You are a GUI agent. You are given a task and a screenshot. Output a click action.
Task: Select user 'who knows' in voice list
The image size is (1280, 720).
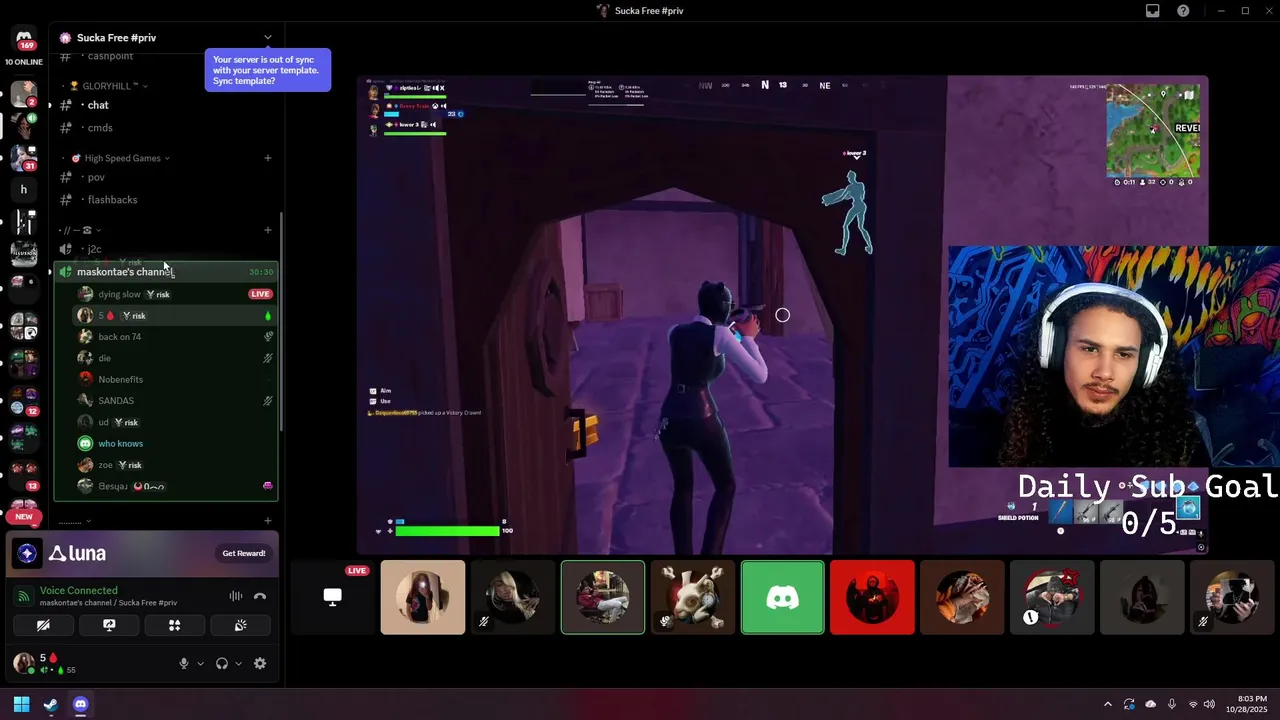[175, 444]
